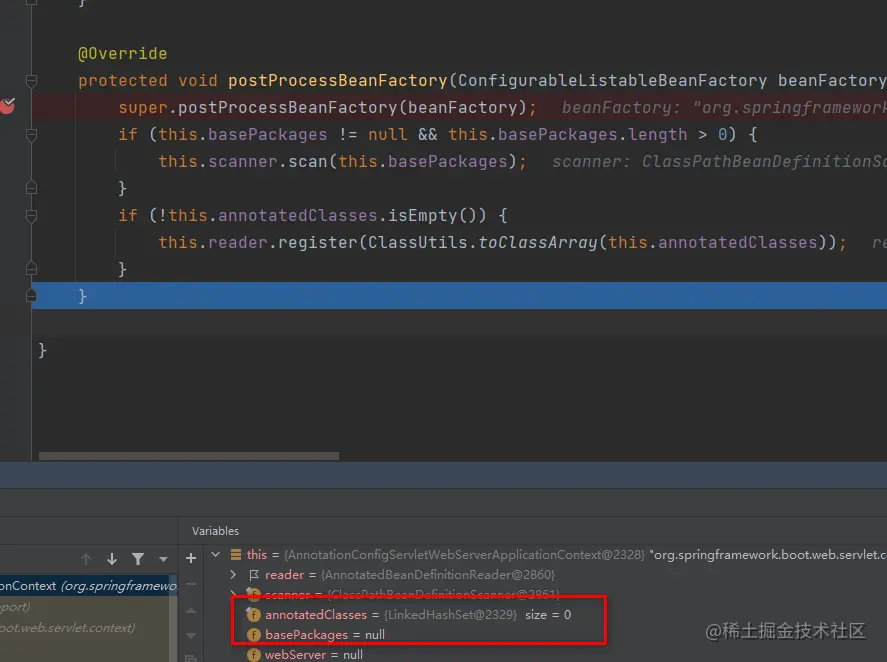Screen dimensions: 887x662
Task: Select 'webServer = null' variable row
Action: point(305,655)
